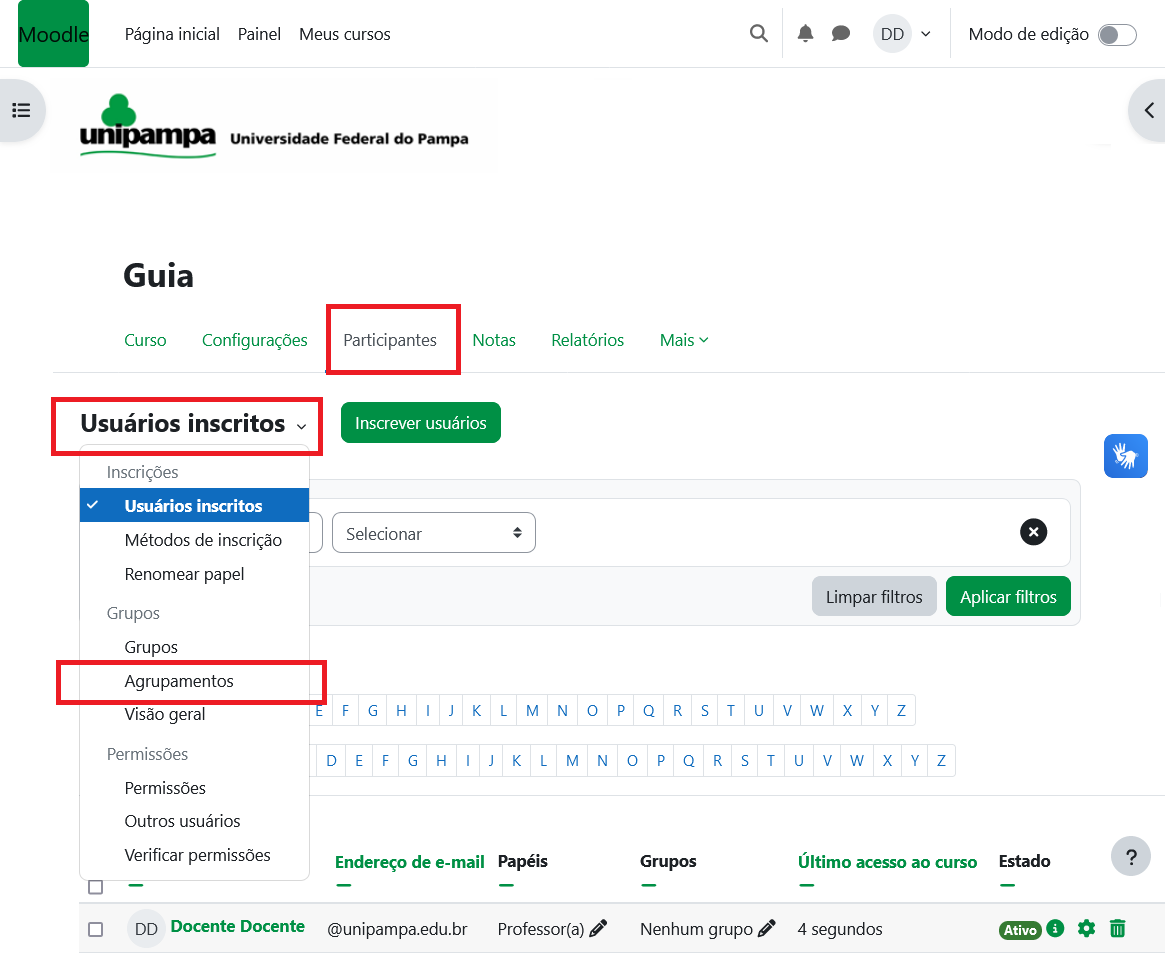Open the notifications bell
The width and height of the screenshot is (1165, 957).
click(805, 34)
